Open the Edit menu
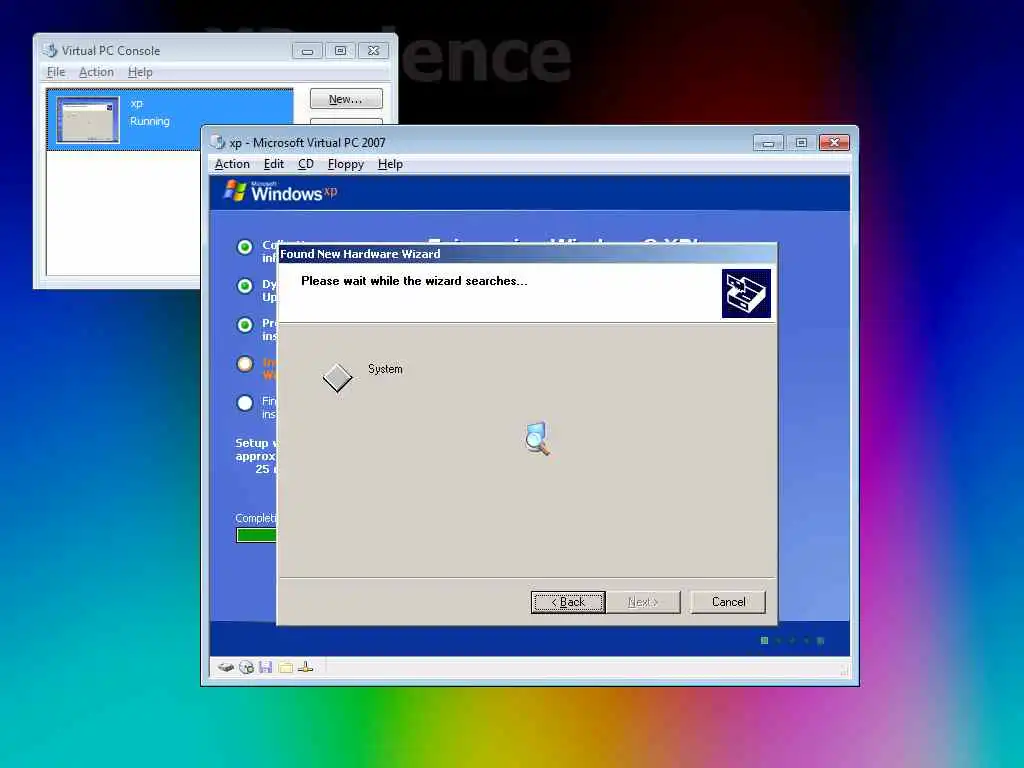 point(273,164)
